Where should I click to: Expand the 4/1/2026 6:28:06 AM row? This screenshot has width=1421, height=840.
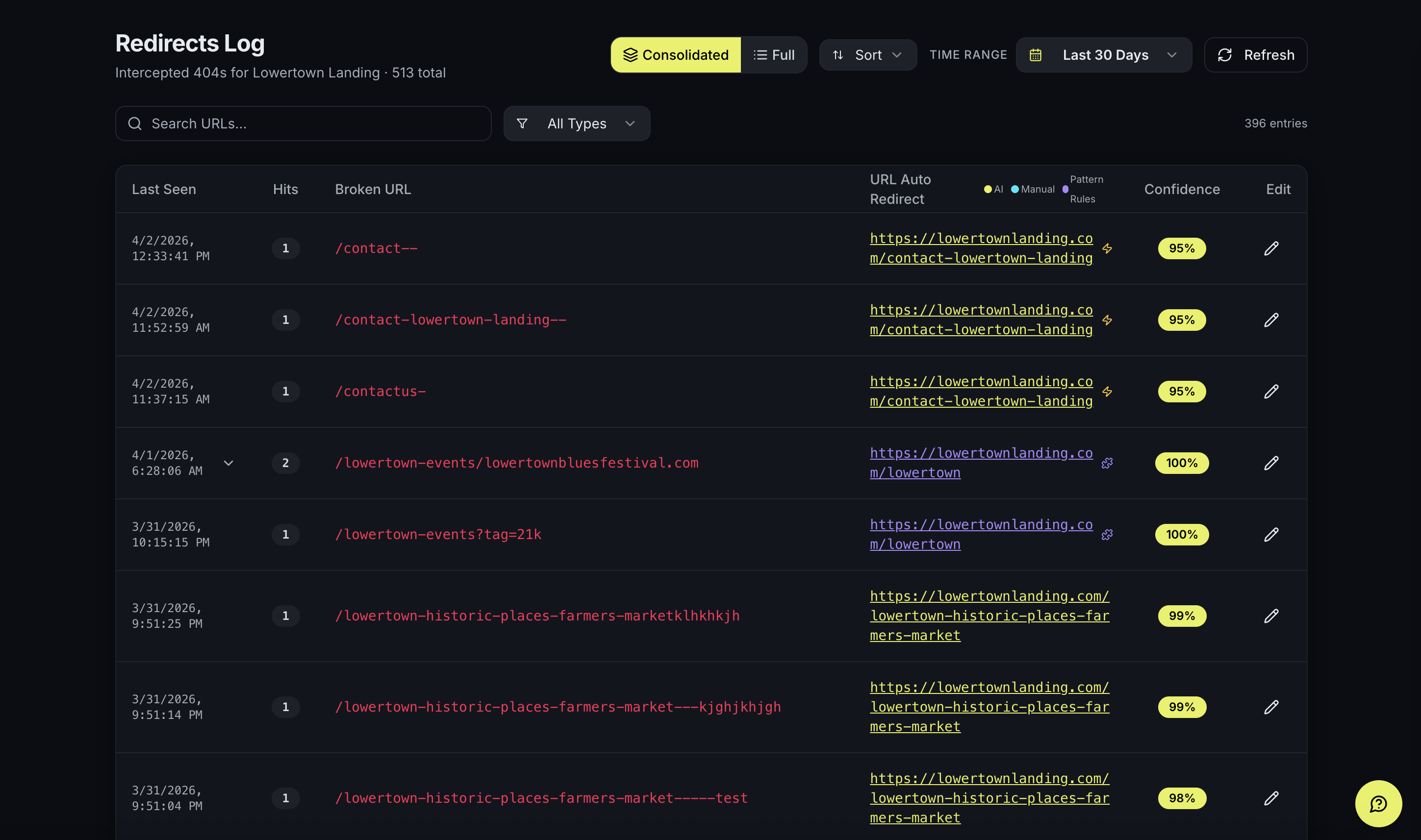[228, 463]
